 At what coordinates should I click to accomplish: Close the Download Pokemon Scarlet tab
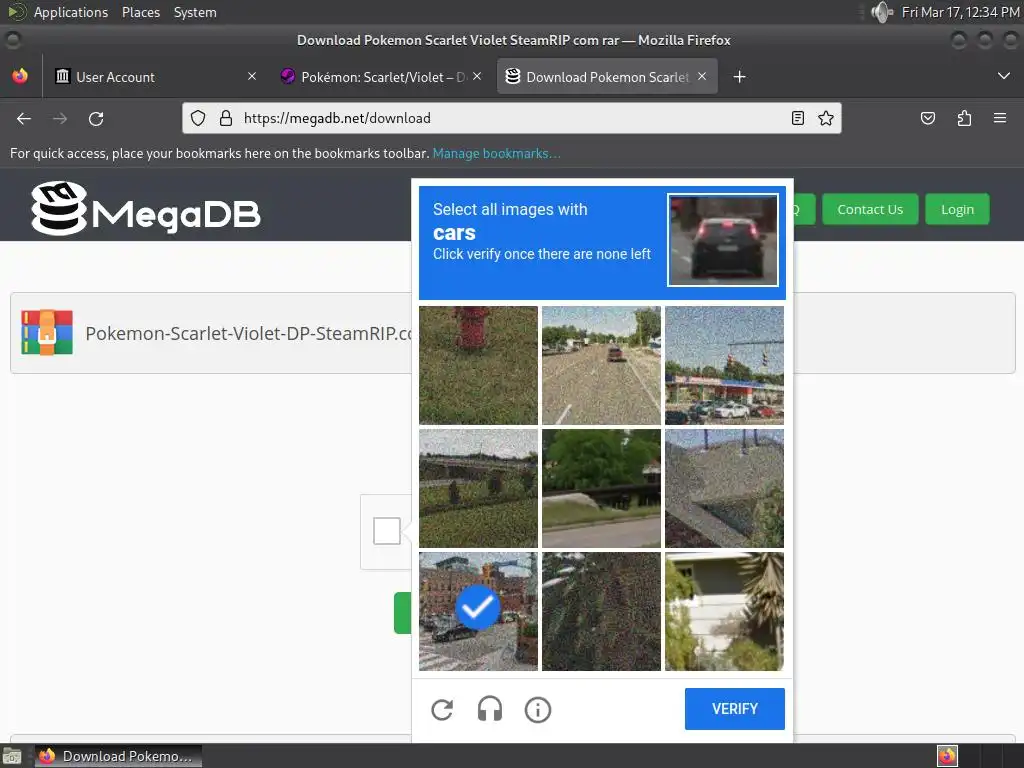click(x=702, y=76)
